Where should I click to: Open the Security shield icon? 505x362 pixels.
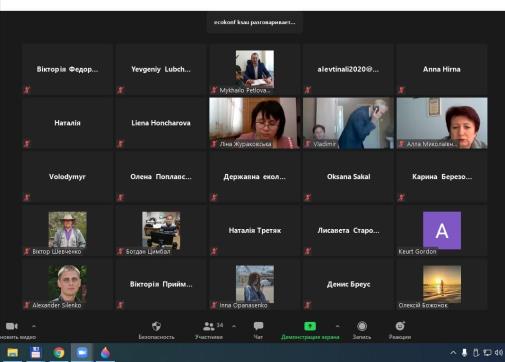(156, 326)
